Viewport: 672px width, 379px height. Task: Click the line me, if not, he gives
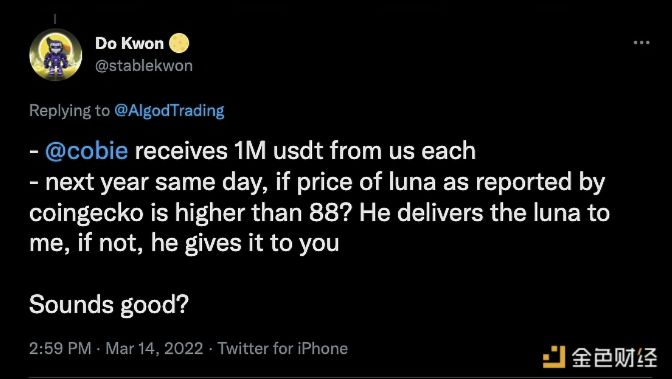184,244
